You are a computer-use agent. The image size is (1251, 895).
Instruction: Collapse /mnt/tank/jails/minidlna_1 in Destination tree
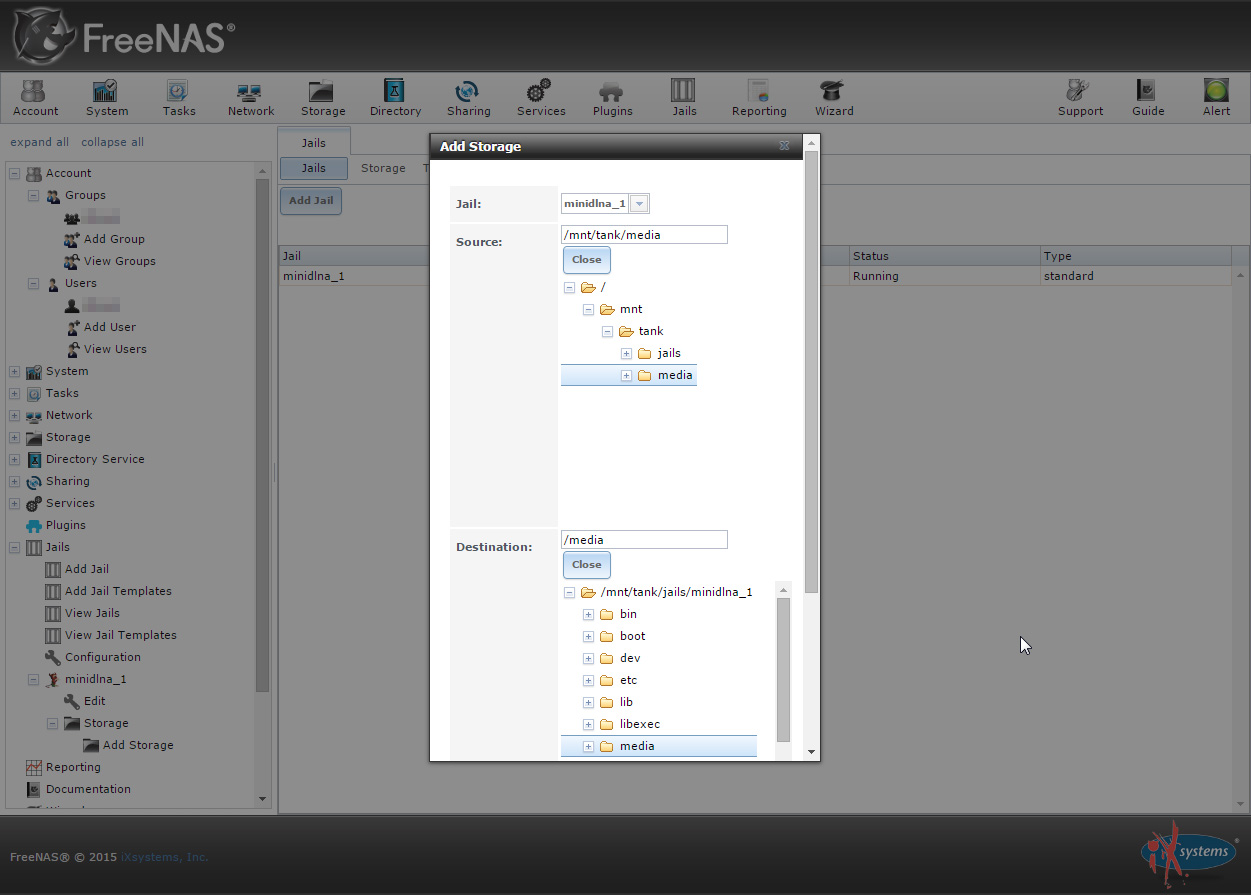coord(569,592)
